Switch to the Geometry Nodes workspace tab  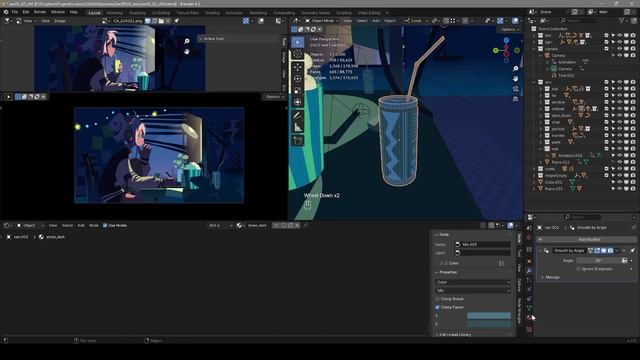click(x=316, y=13)
